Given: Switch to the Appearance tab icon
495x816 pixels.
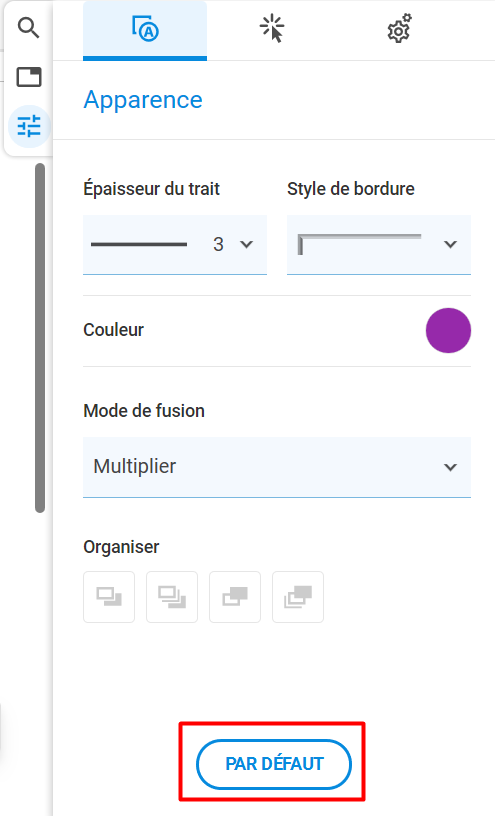Looking at the screenshot, I should click(x=145, y=30).
